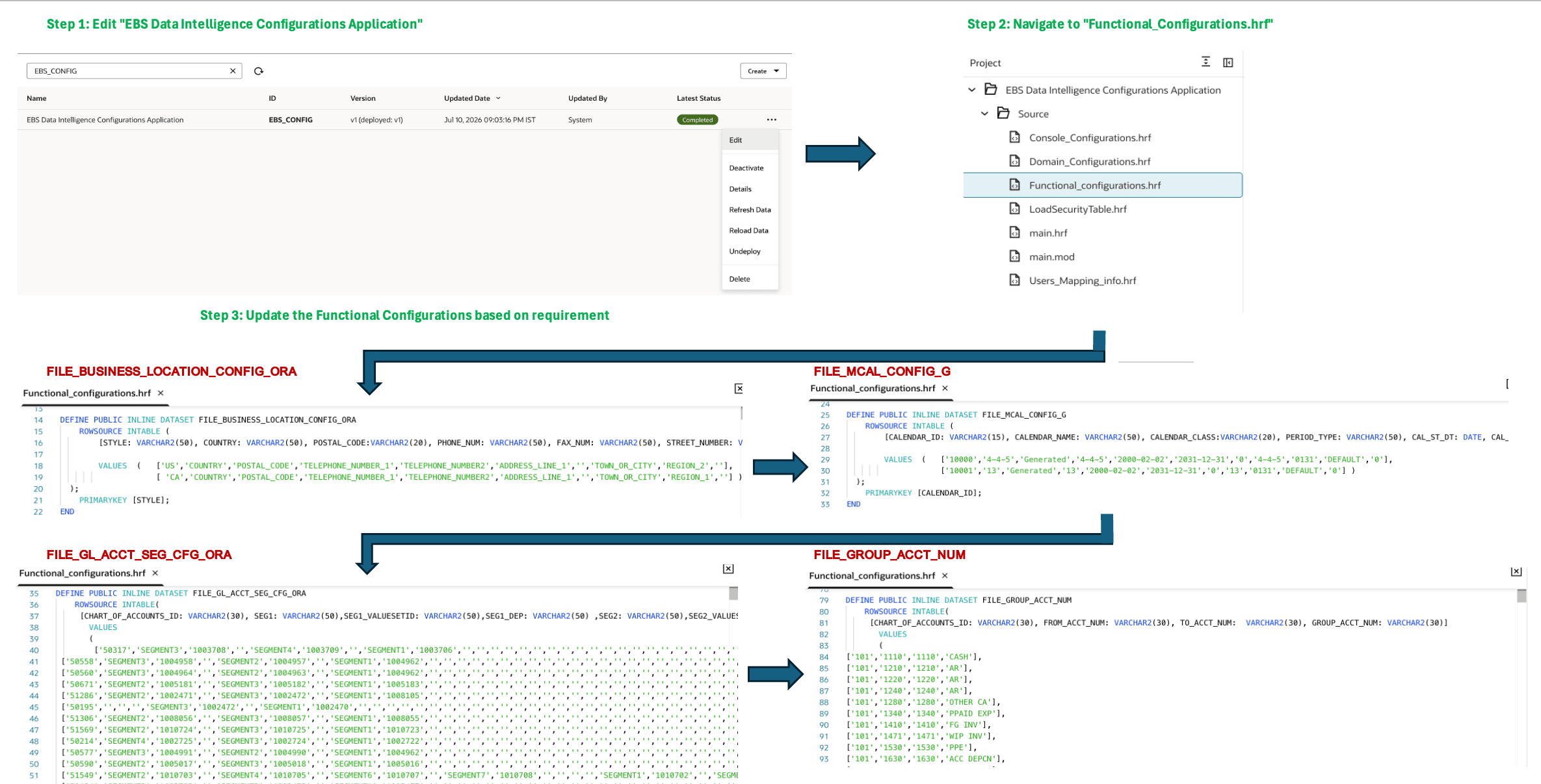Click the collapse-all icon in Project panel
Screen dimensions: 1541x784
pos(1205,62)
